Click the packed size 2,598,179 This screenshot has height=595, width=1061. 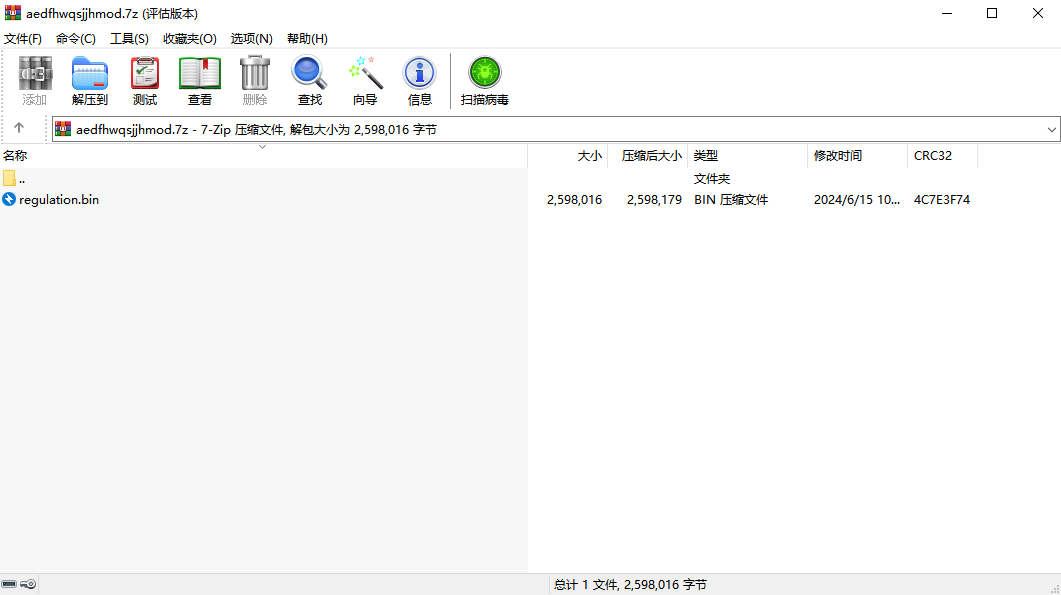point(654,200)
